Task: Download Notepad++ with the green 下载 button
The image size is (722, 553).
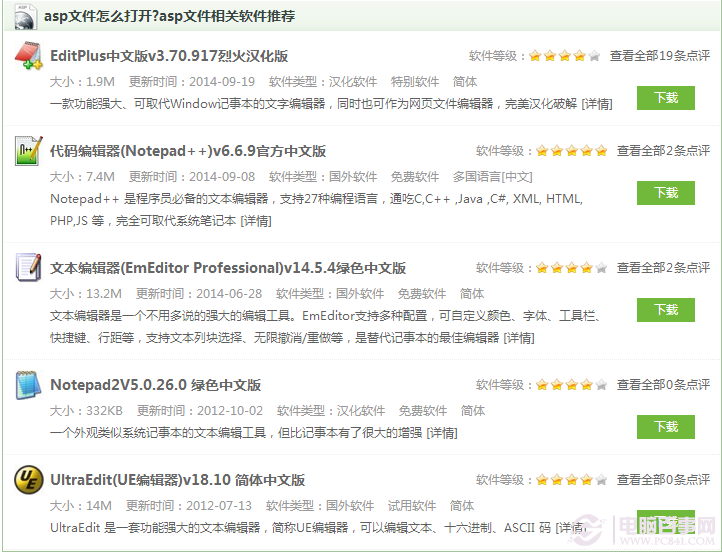Action: (x=666, y=192)
